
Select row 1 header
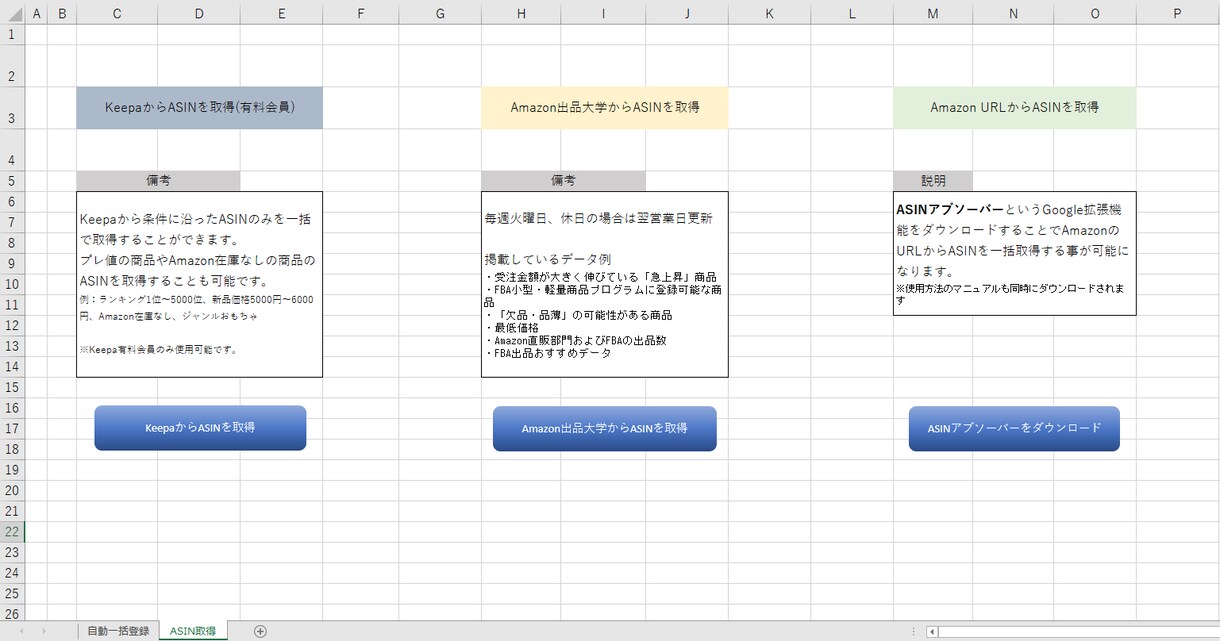[12, 34]
